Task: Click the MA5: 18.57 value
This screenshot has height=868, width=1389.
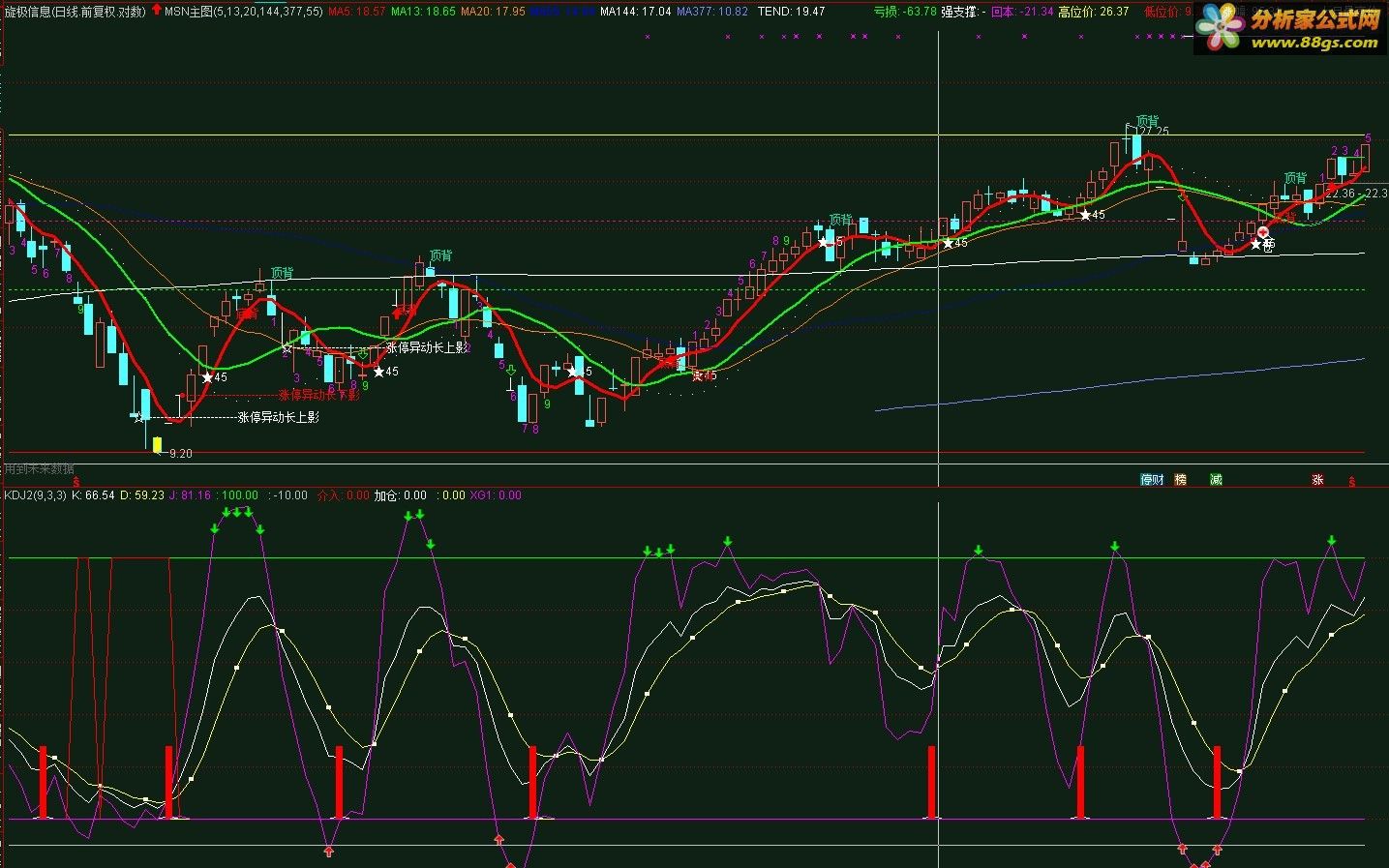Action: [x=356, y=12]
